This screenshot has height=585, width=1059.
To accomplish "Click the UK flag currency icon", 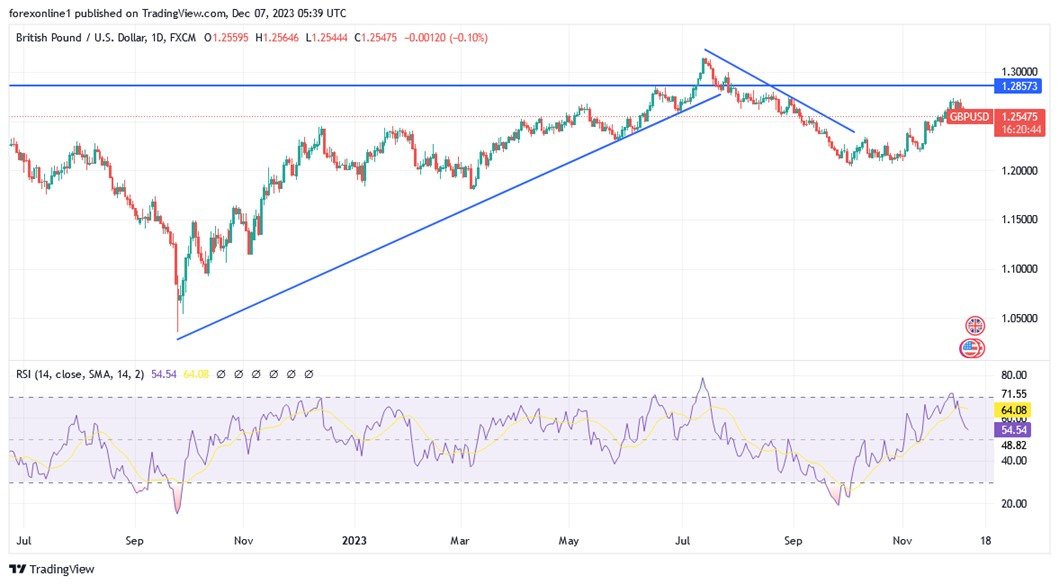I will click(x=974, y=326).
